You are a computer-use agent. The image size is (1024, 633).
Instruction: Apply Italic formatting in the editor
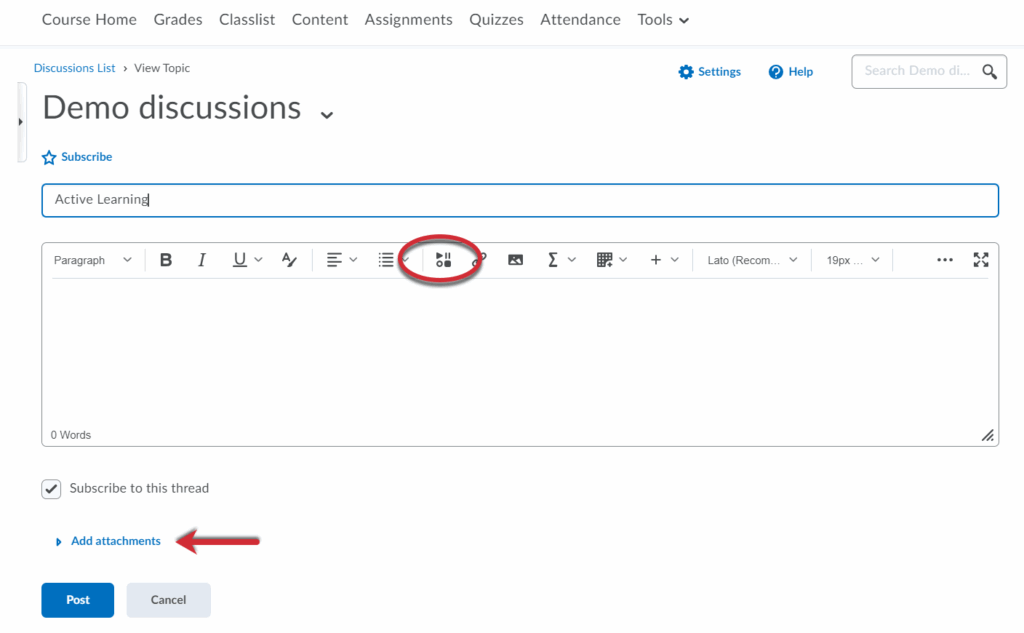(x=202, y=260)
